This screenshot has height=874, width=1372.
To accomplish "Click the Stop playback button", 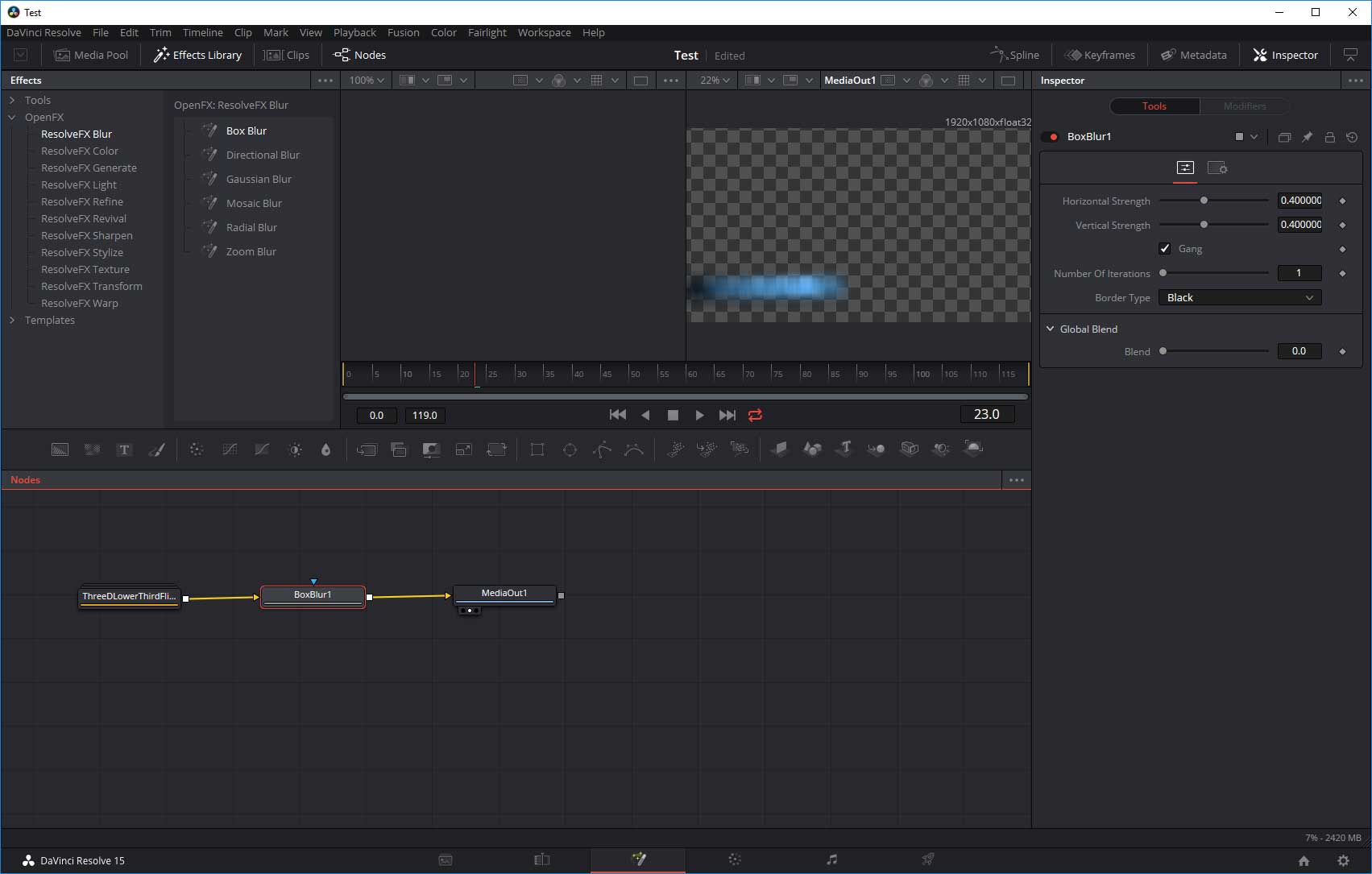I will coord(673,415).
